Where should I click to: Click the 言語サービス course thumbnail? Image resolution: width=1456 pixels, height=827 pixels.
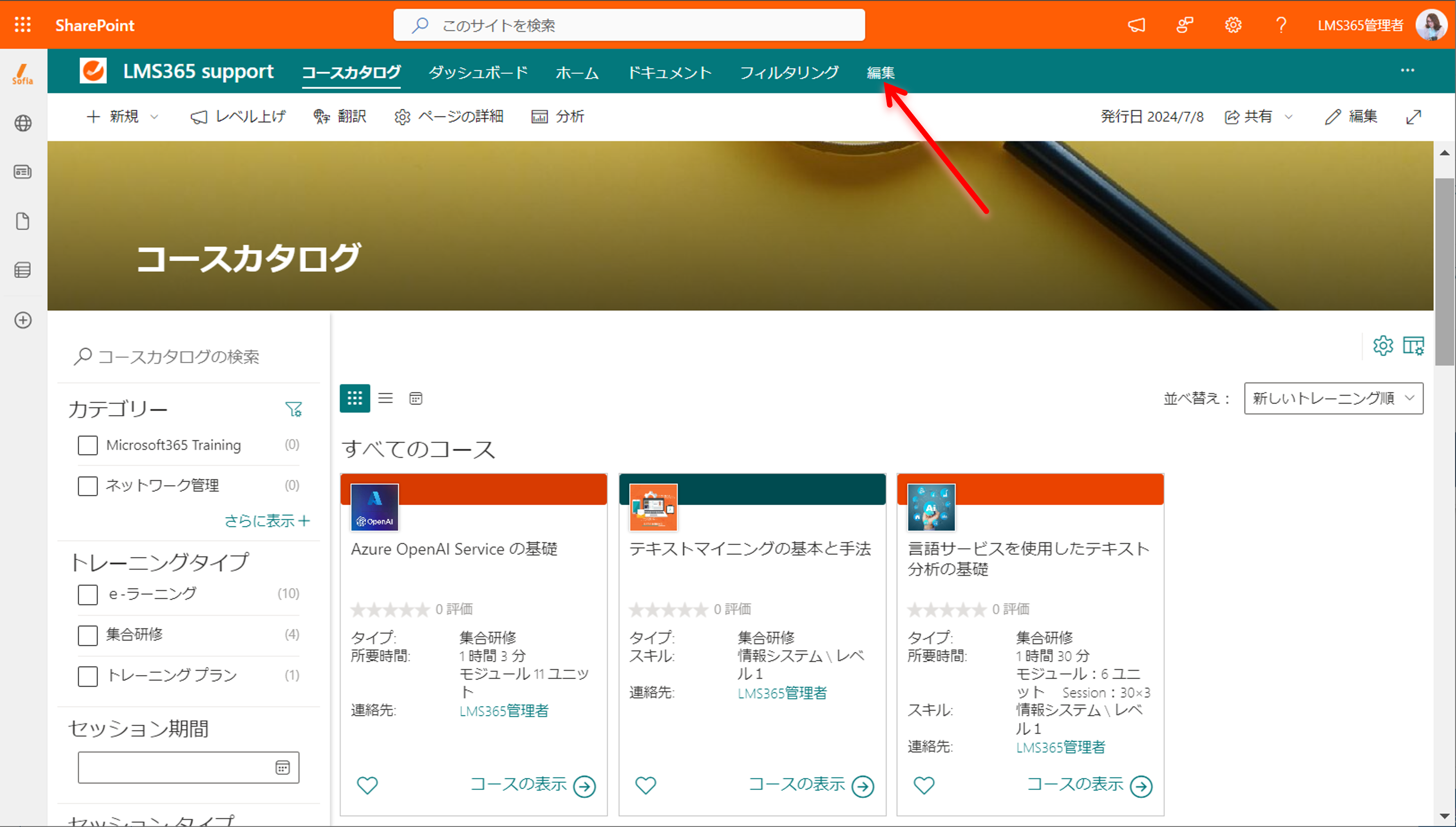point(931,507)
